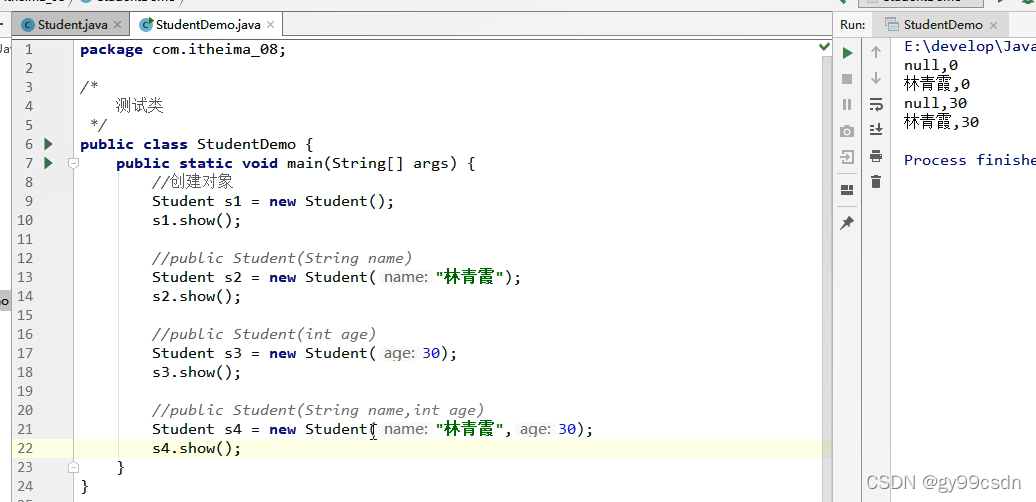Close the Student.java tab
The image size is (1036, 502).
[118, 25]
